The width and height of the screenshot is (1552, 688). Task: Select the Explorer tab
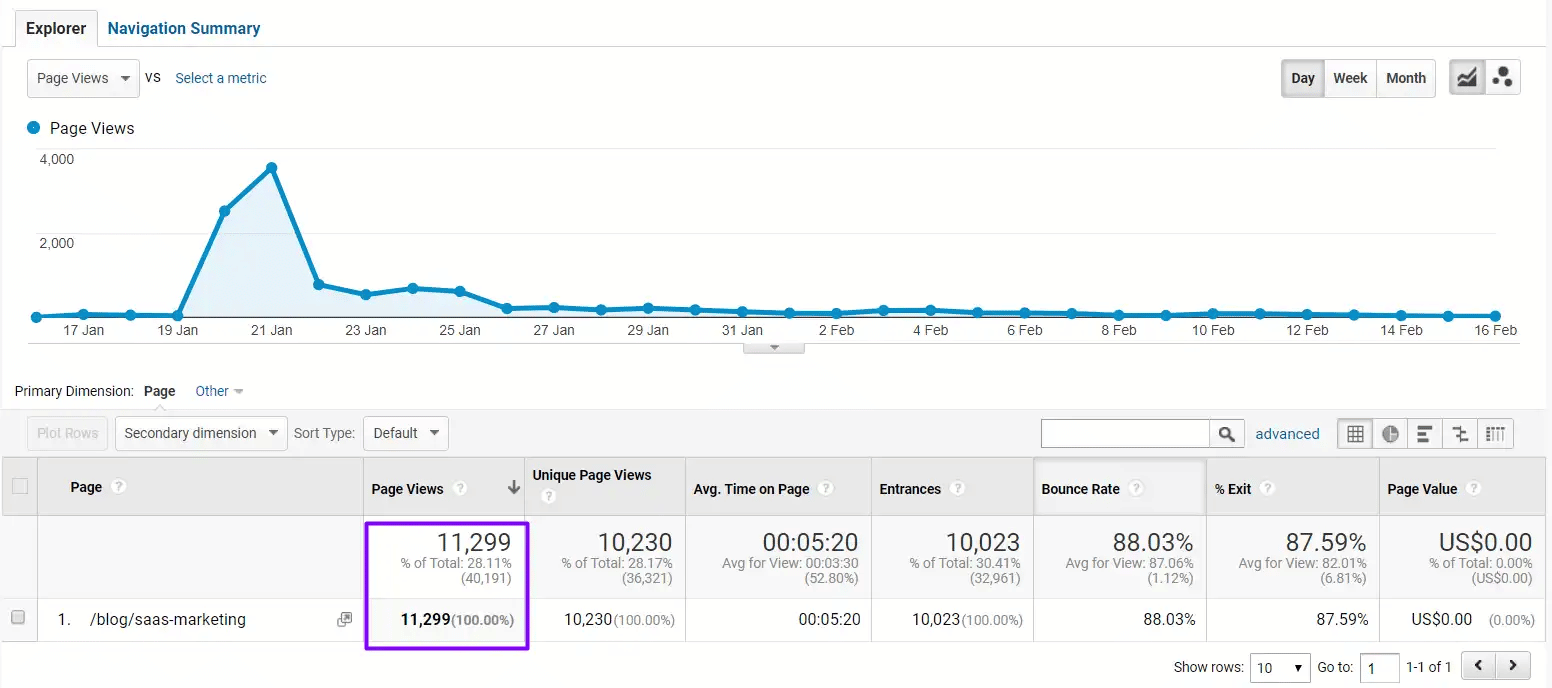point(55,28)
